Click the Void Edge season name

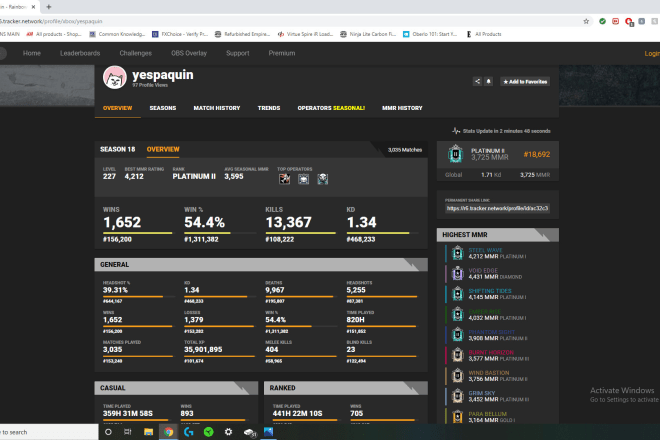tap(483, 270)
